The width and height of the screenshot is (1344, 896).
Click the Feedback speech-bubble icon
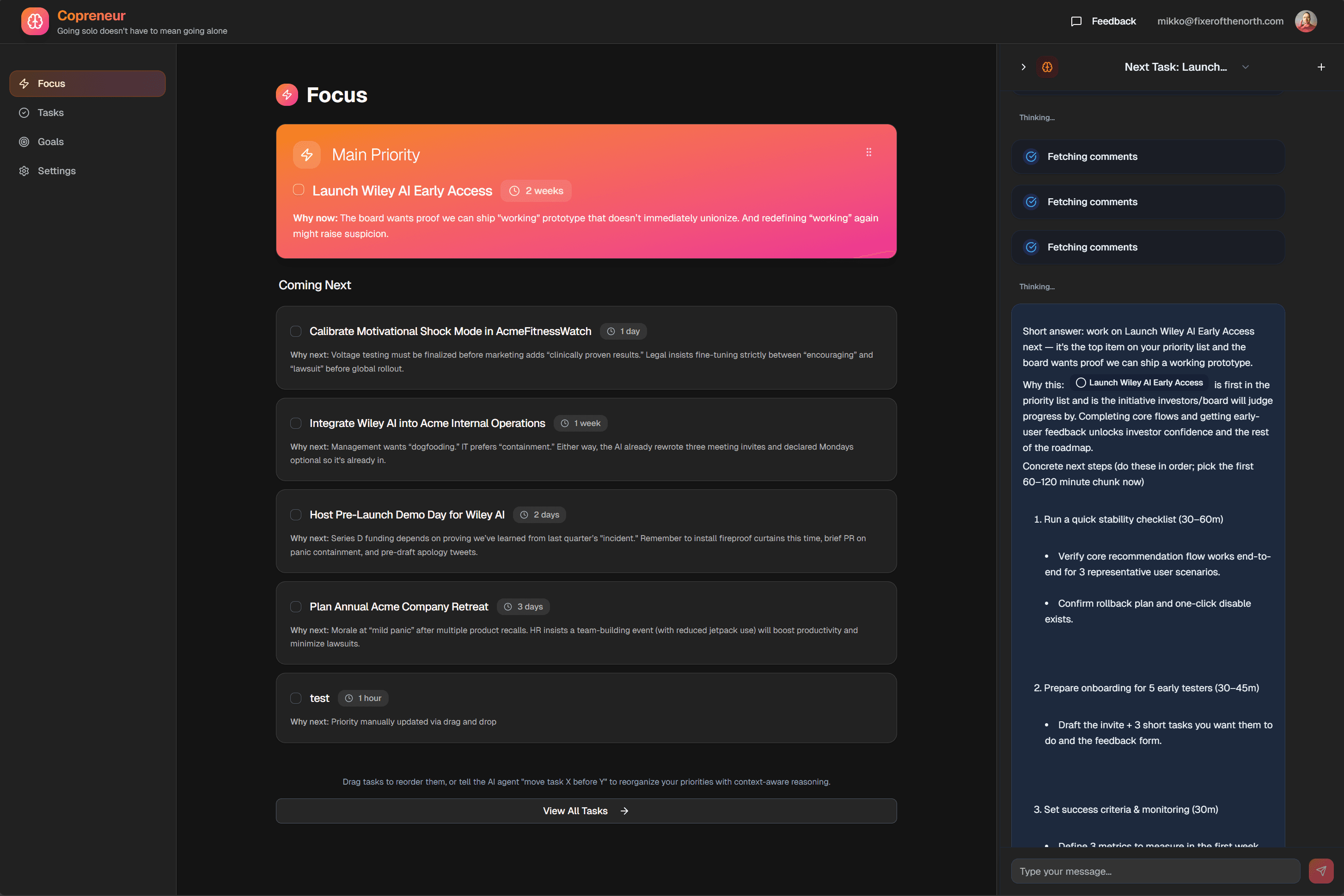tap(1076, 21)
